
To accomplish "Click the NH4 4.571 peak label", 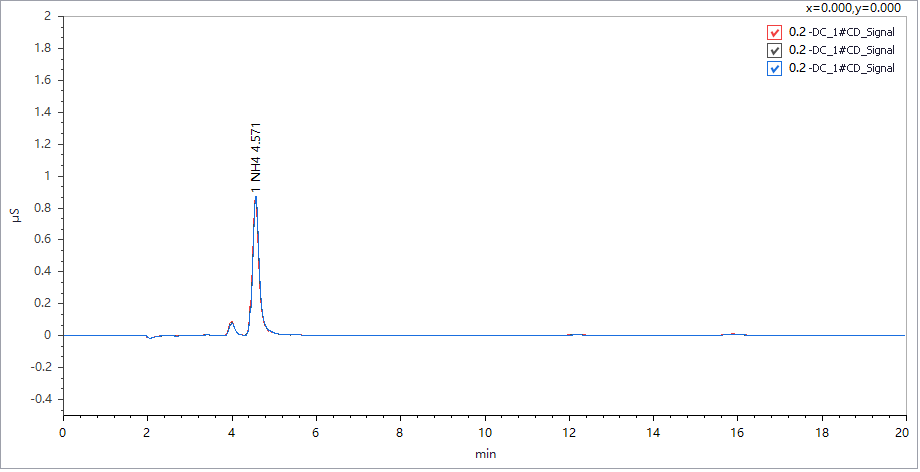I will (x=256, y=157).
